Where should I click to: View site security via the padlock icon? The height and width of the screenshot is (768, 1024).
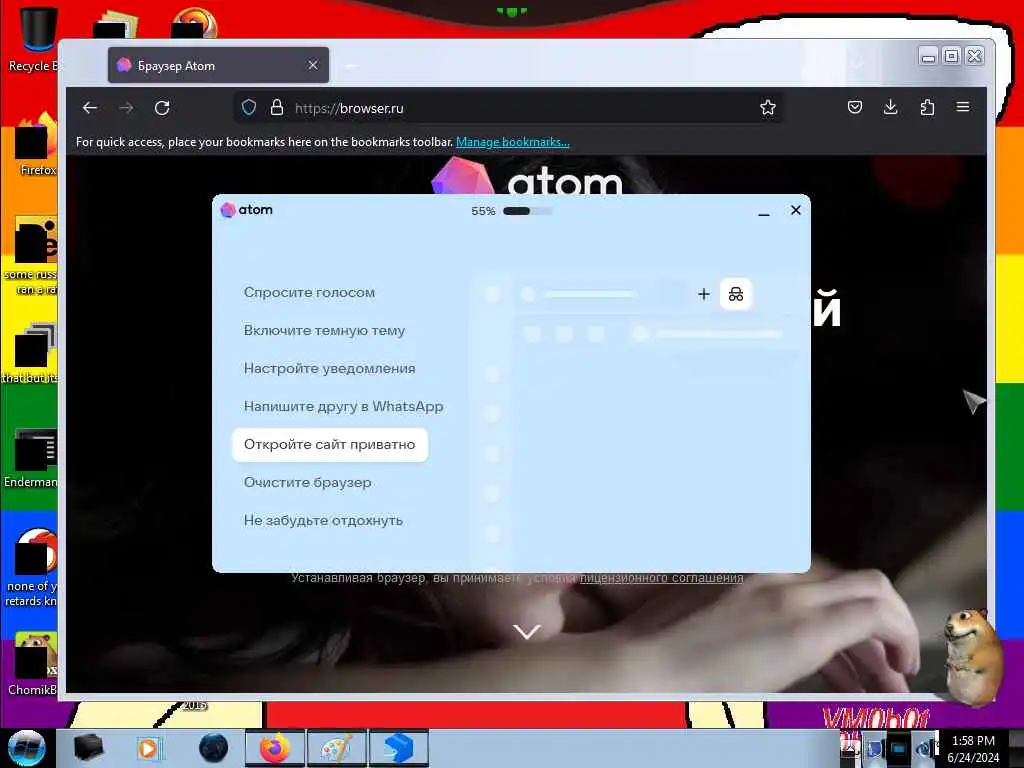277,107
